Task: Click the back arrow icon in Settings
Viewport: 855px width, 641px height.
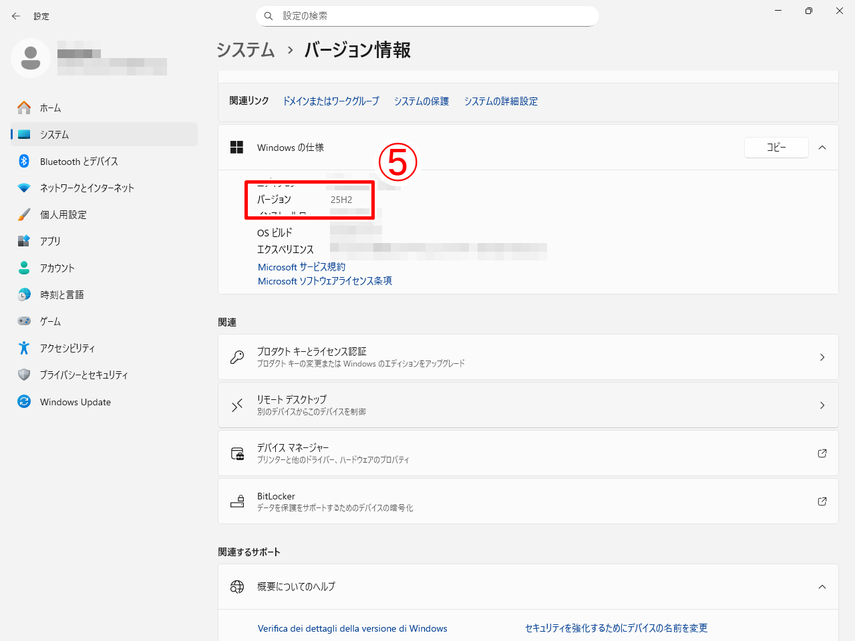Action: point(16,16)
